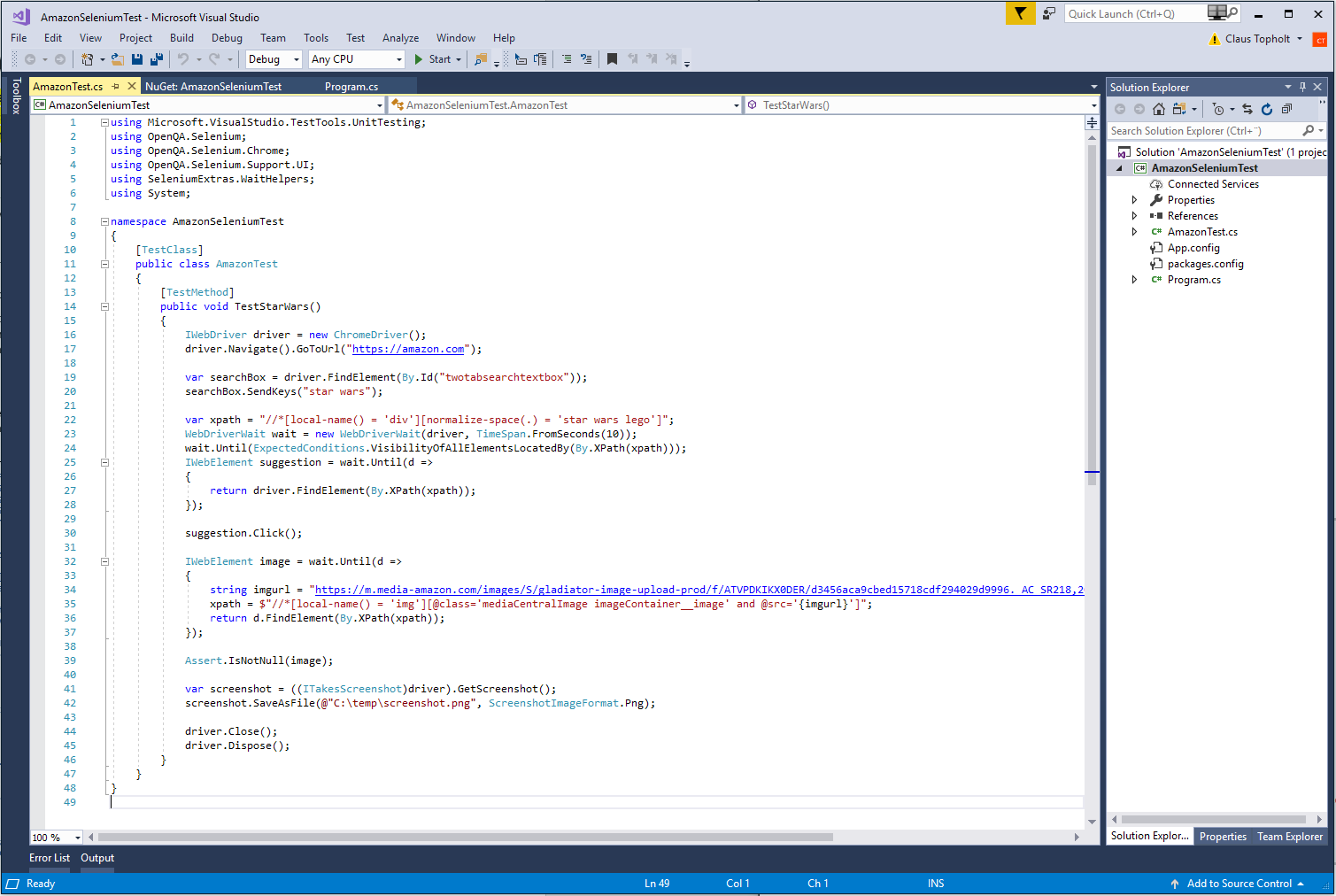Image resolution: width=1336 pixels, height=896 pixels.
Task: Switch to the Program.cs tab
Action: (354, 86)
